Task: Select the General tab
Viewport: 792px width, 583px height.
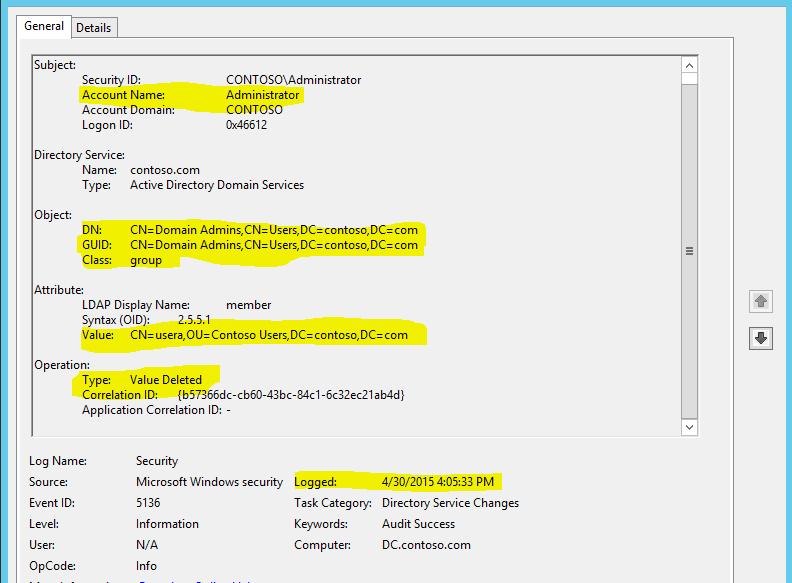Action: (x=44, y=26)
